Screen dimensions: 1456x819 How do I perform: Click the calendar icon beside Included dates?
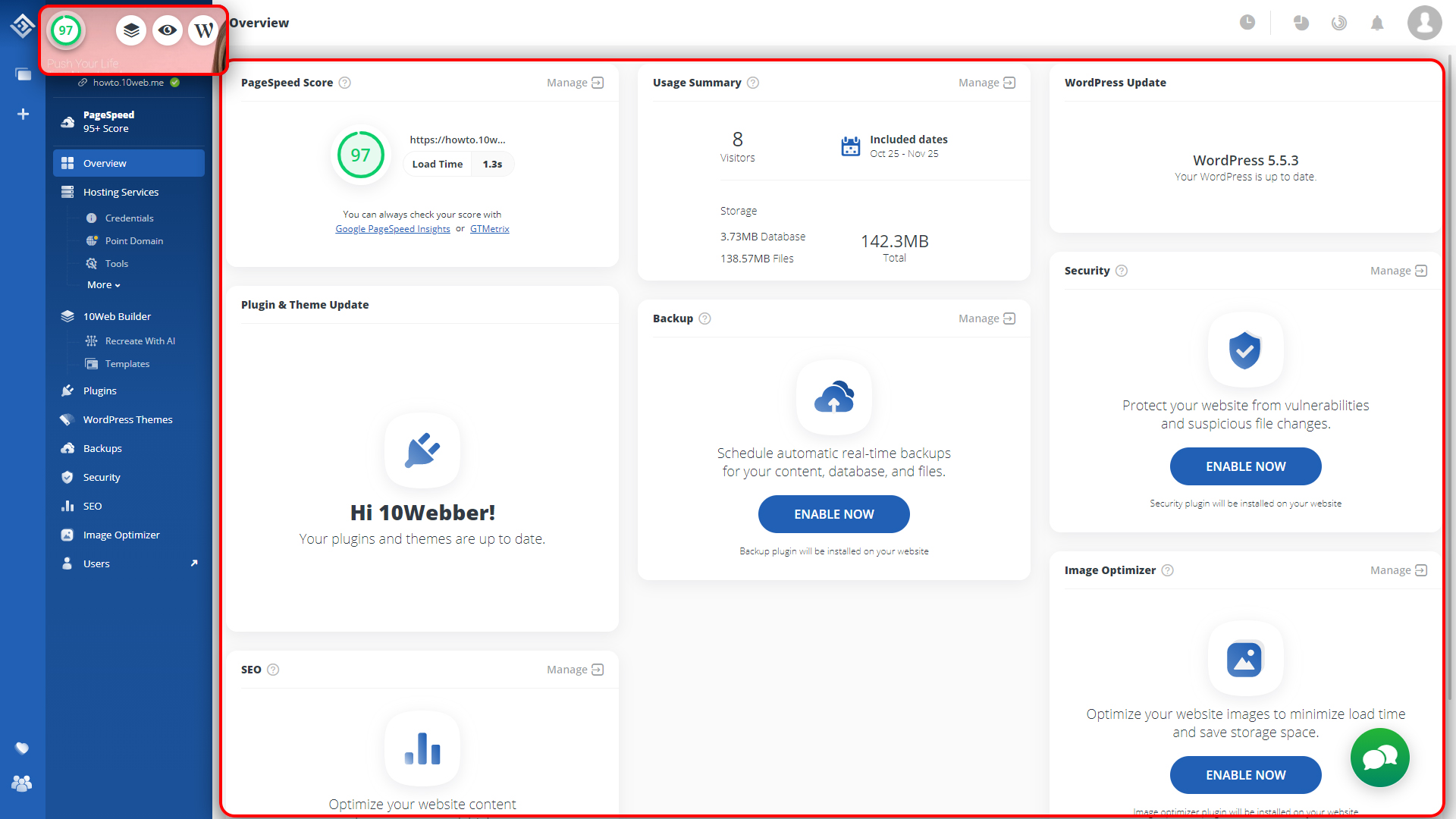[x=851, y=146]
